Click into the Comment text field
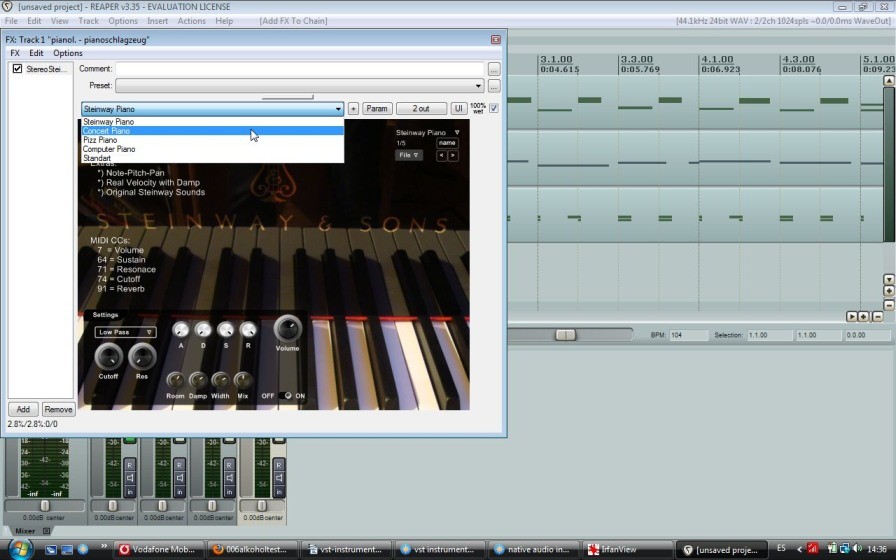Viewport: 896px width, 560px height. click(x=299, y=69)
